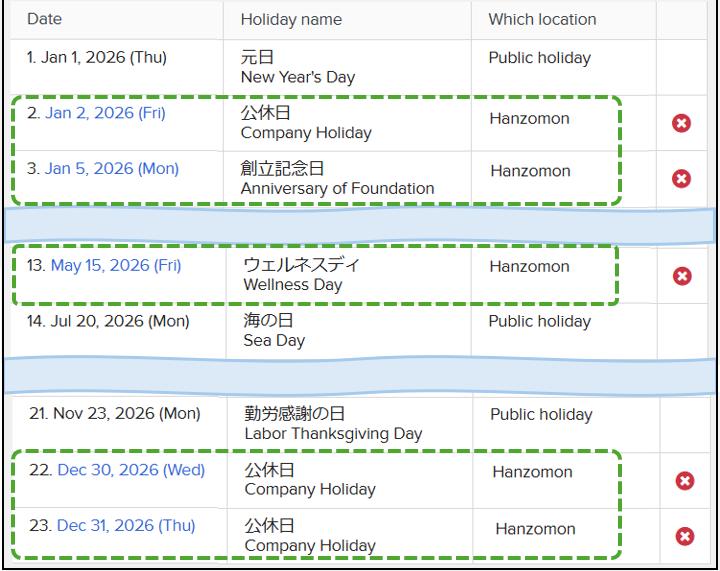The image size is (720, 571).
Task: Click the Dec 31, 2026 (Thu) link
Action: click(126, 526)
